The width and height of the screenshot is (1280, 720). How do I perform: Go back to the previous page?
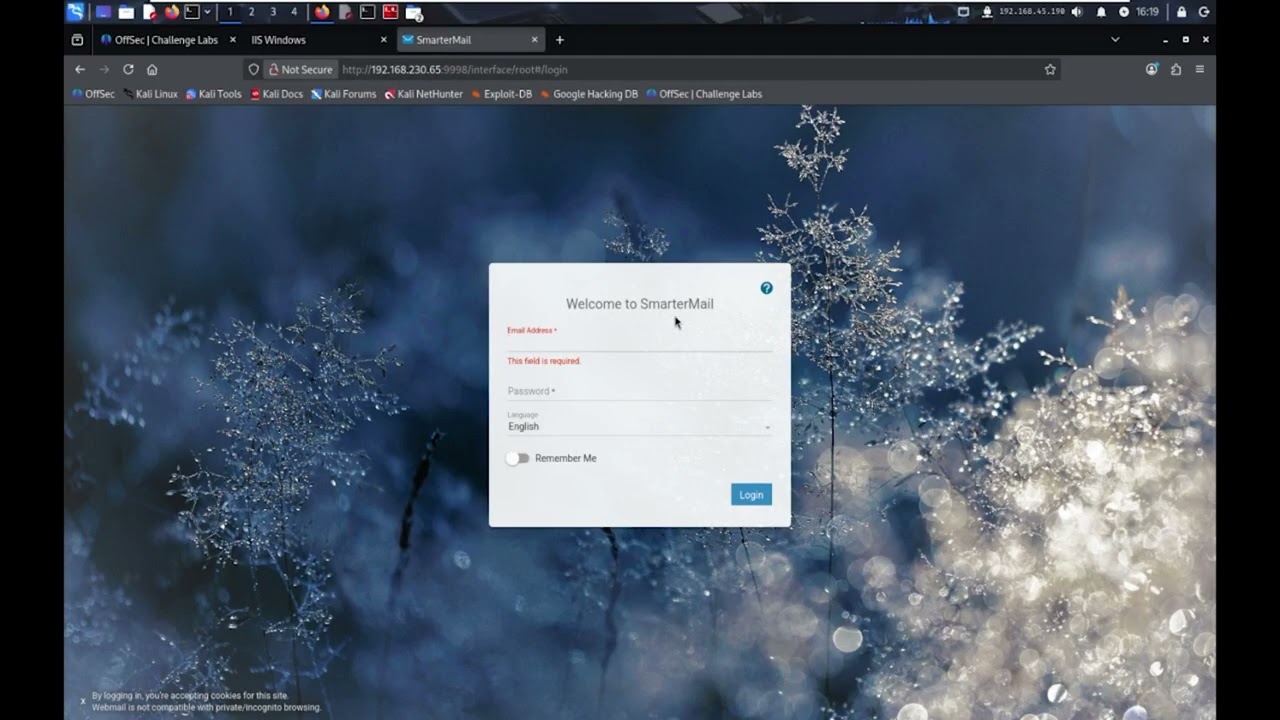[x=80, y=70]
